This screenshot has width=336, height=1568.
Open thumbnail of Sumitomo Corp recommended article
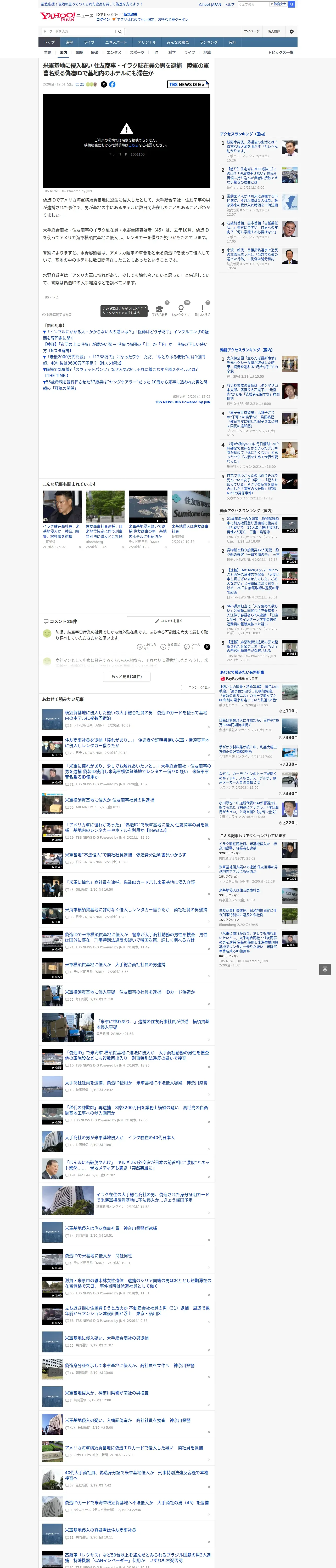point(191,507)
